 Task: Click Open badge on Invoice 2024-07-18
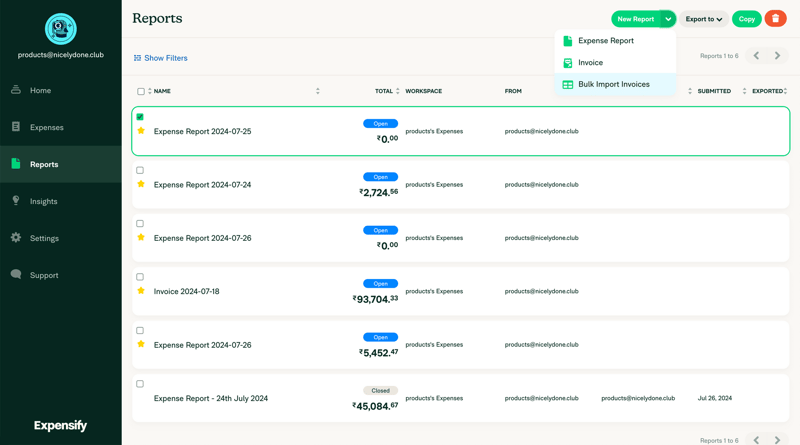tap(381, 283)
